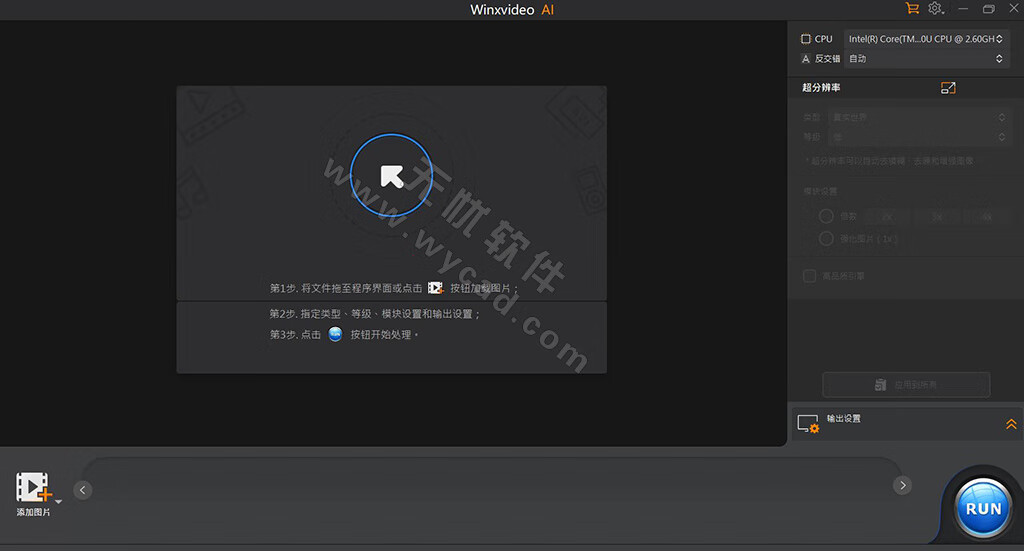
Task: Click the arrow circle in the drop area
Action: tap(392, 176)
